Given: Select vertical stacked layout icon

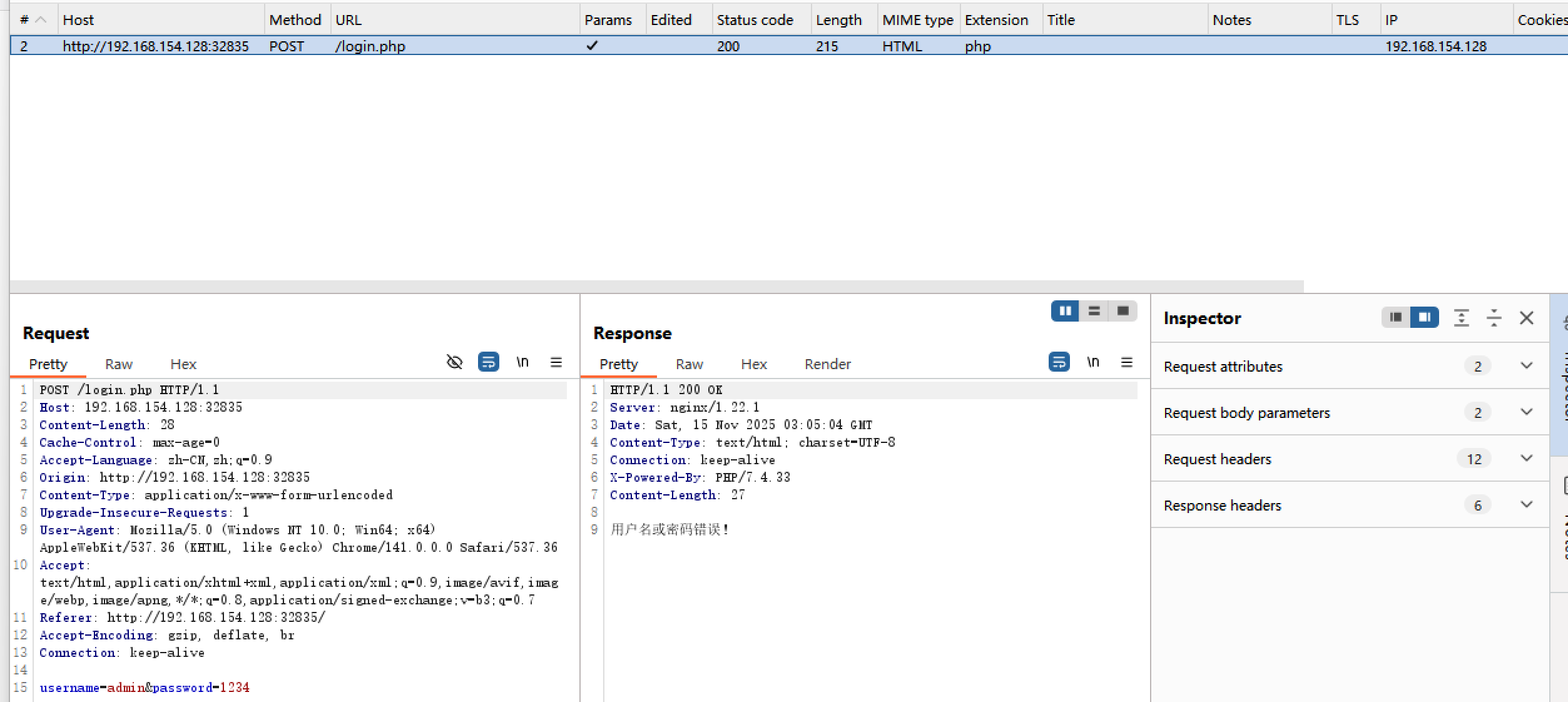Looking at the screenshot, I should click(1094, 311).
